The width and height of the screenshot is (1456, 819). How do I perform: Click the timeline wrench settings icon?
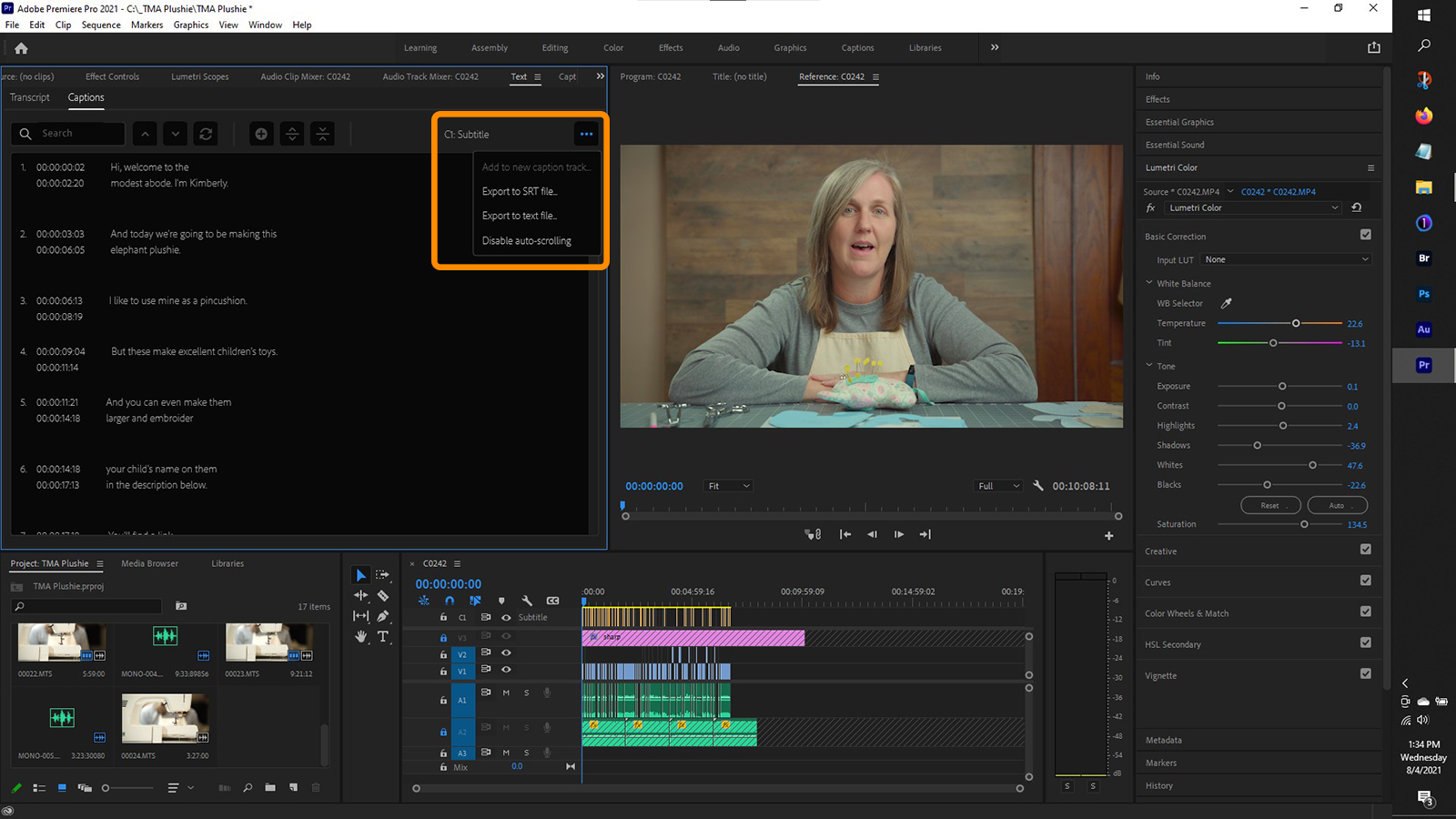[527, 601]
